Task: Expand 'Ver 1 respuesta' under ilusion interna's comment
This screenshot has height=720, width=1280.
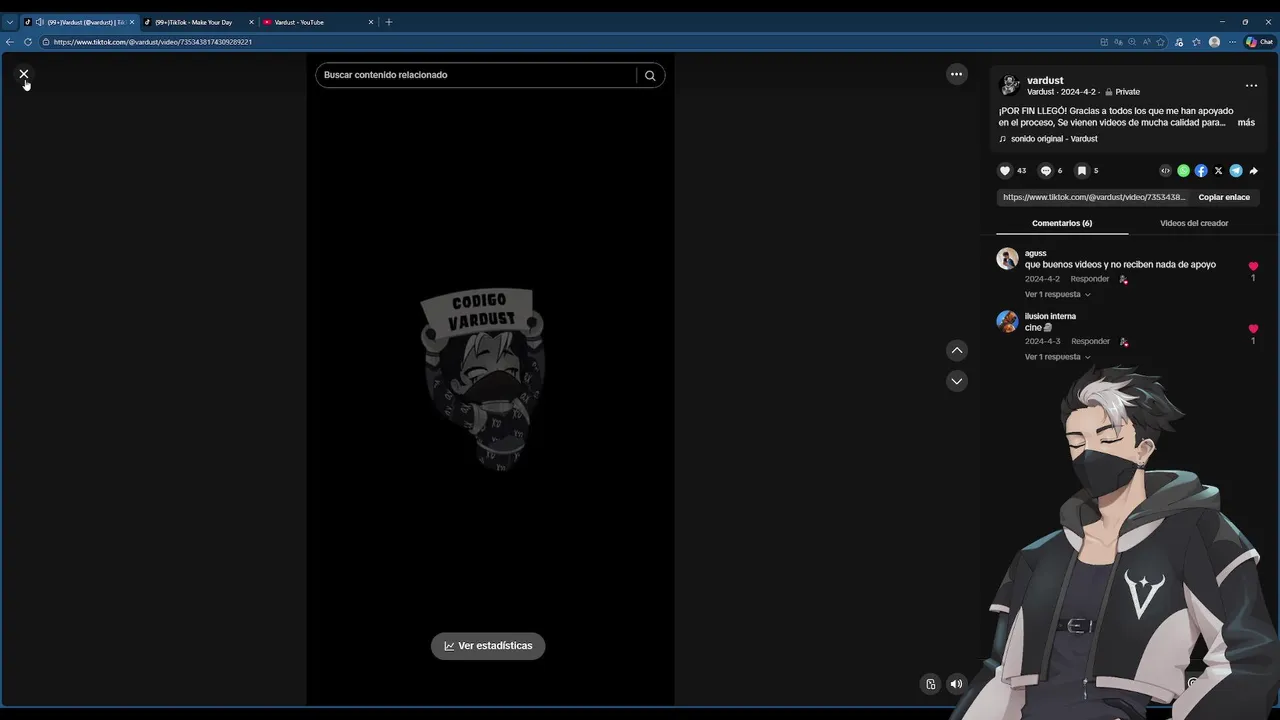Action: (1057, 357)
